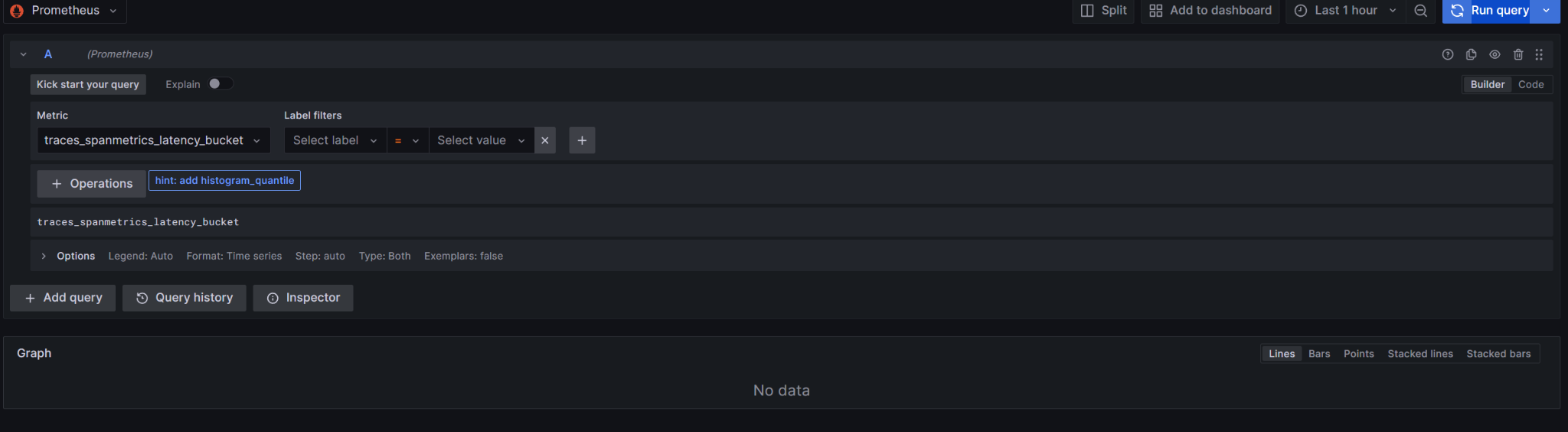
Task: Click the drag handle icon for query A
Action: coord(1539,54)
